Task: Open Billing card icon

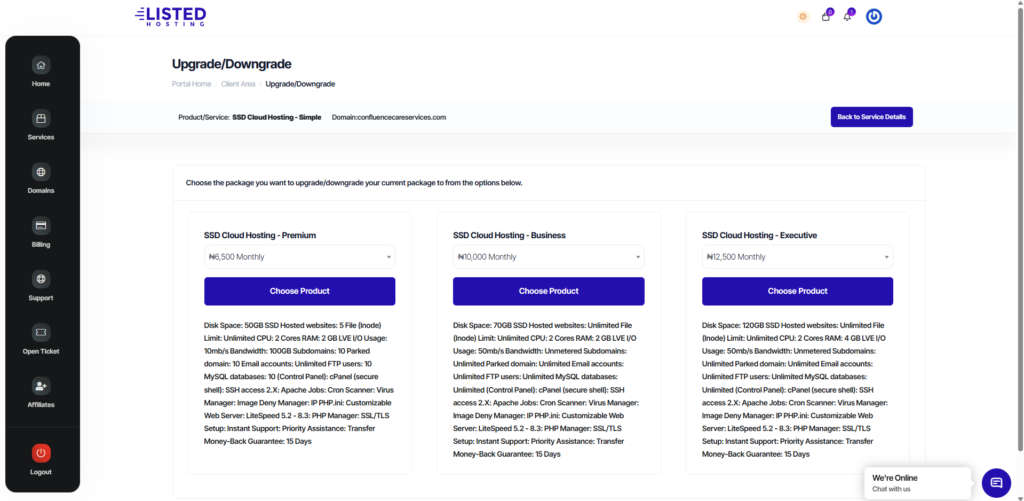Action: pos(40,226)
